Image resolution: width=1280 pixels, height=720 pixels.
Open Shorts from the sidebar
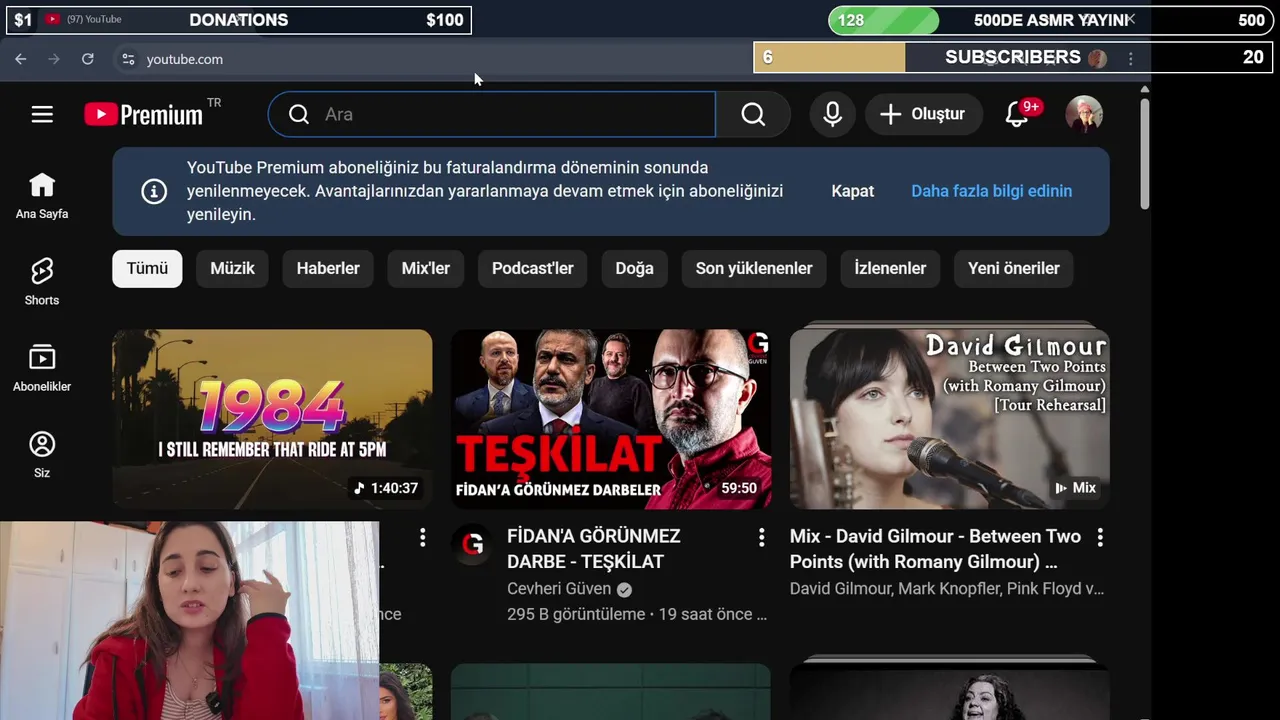click(x=42, y=282)
